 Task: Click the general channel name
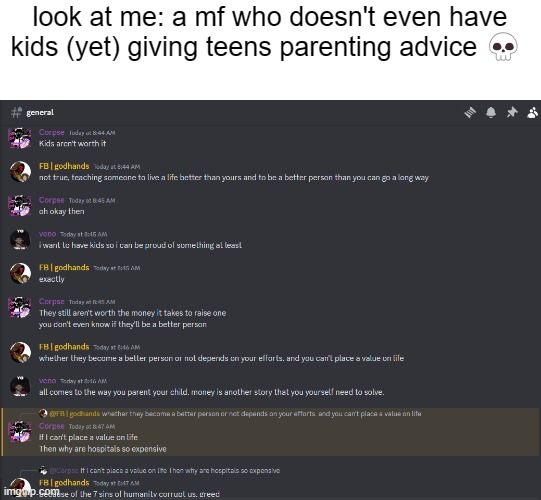coord(40,112)
